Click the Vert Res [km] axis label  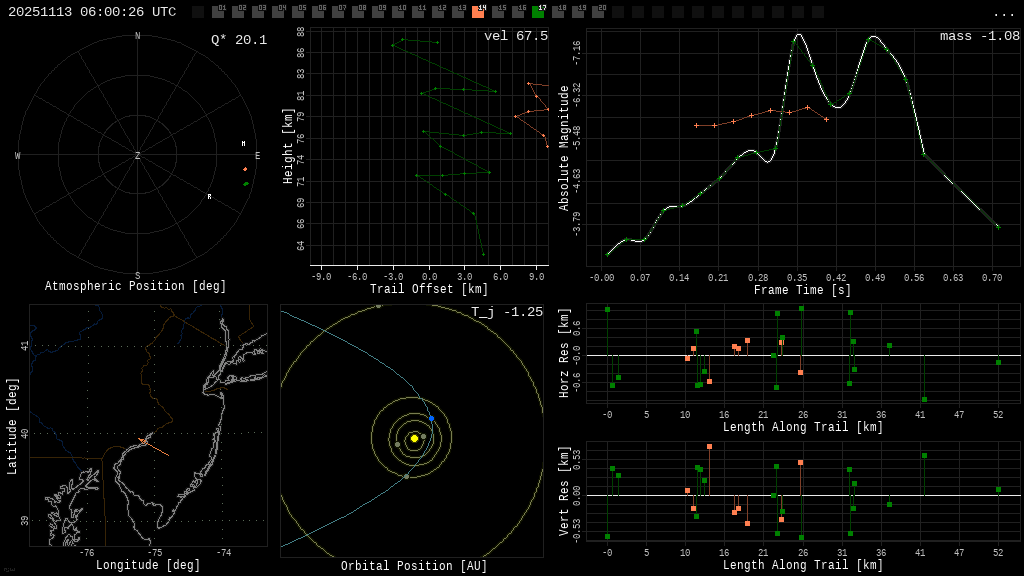(x=564, y=492)
